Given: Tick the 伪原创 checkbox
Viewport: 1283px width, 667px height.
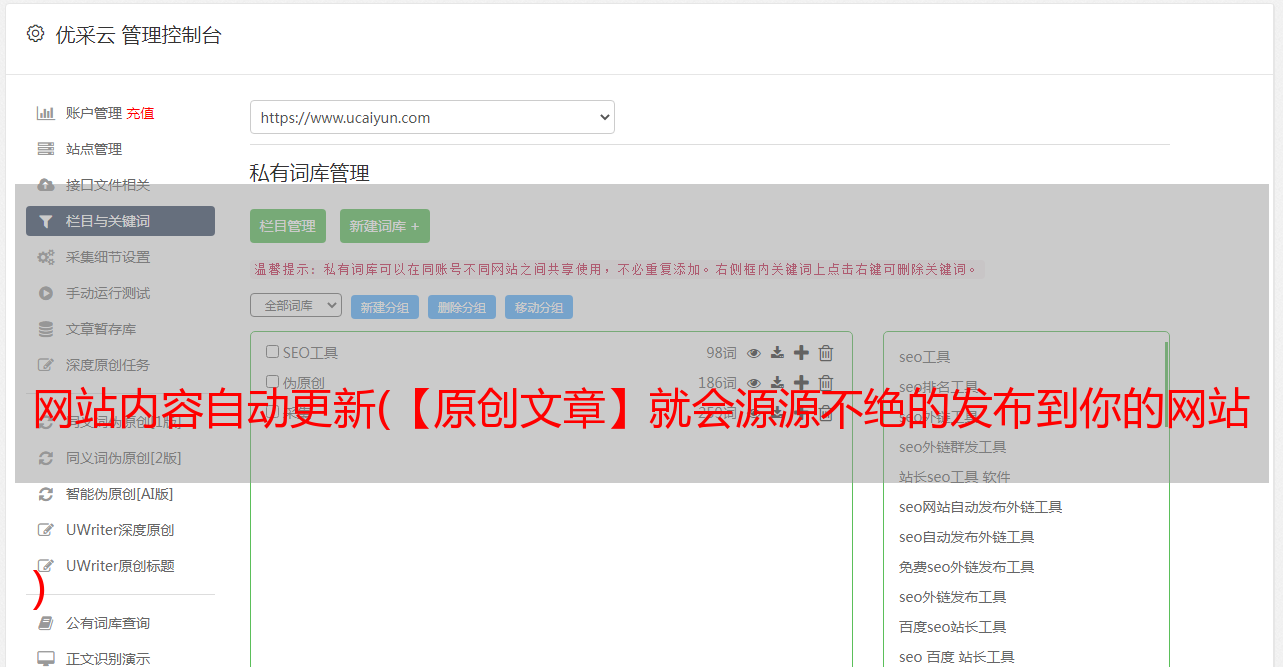Looking at the screenshot, I should tap(272, 382).
